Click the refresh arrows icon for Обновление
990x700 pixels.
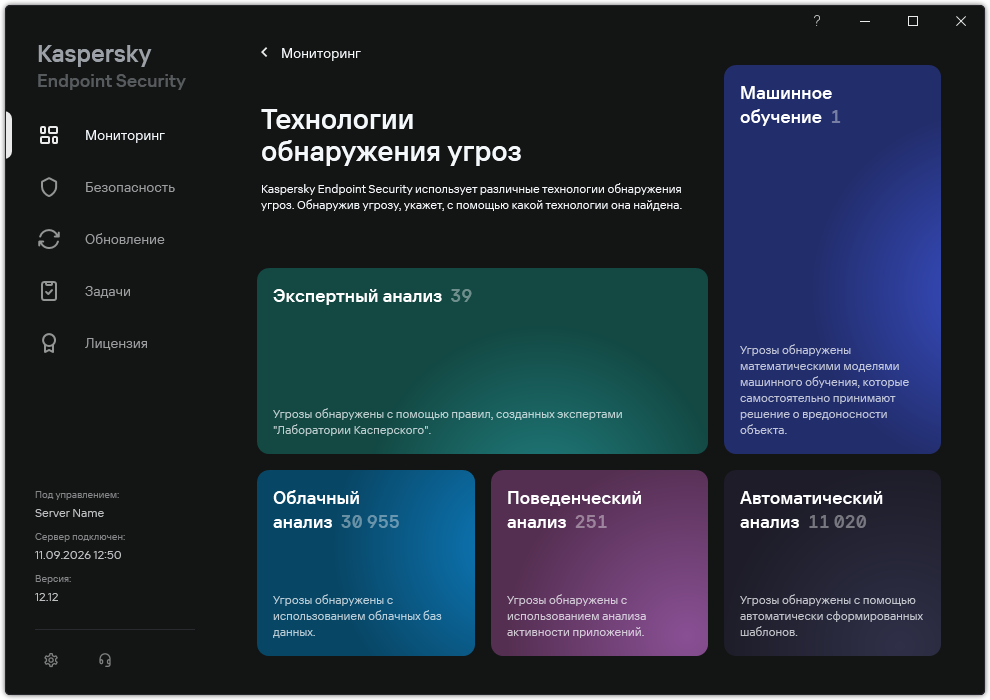tap(49, 239)
